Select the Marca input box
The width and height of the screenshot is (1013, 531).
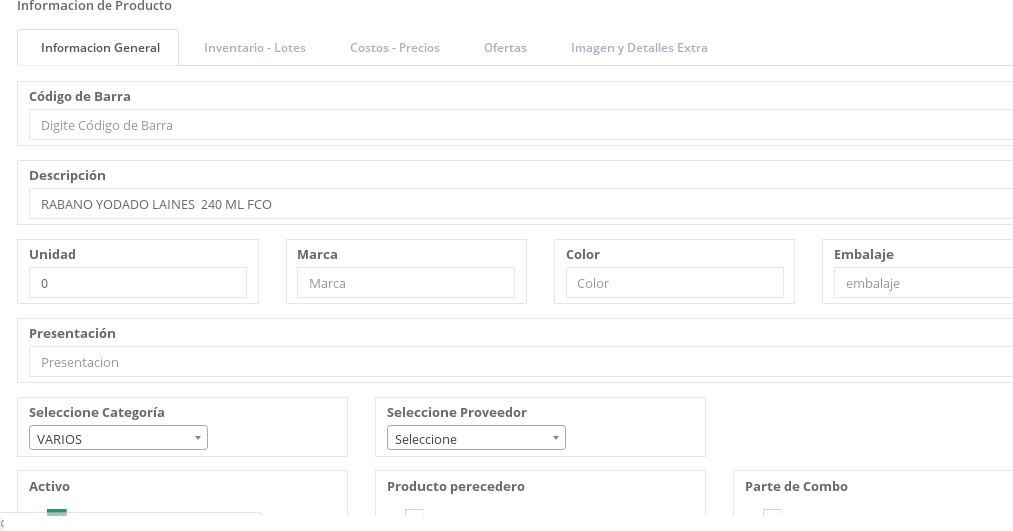tap(405, 283)
